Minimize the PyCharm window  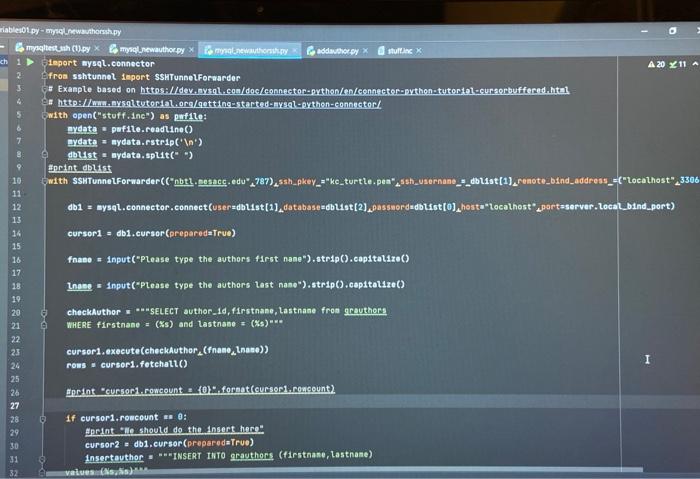tap(644, 31)
